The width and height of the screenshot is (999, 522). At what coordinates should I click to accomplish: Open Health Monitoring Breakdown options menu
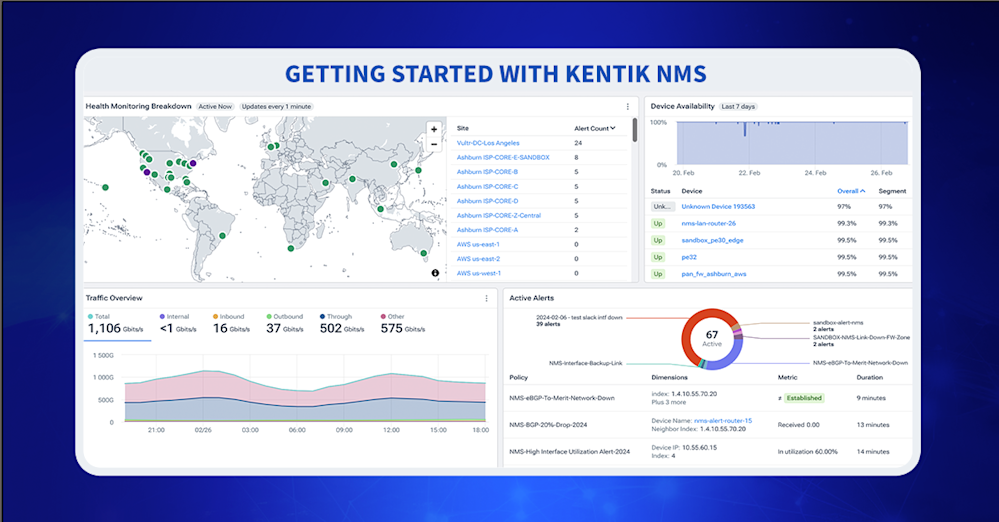coord(628,106)
